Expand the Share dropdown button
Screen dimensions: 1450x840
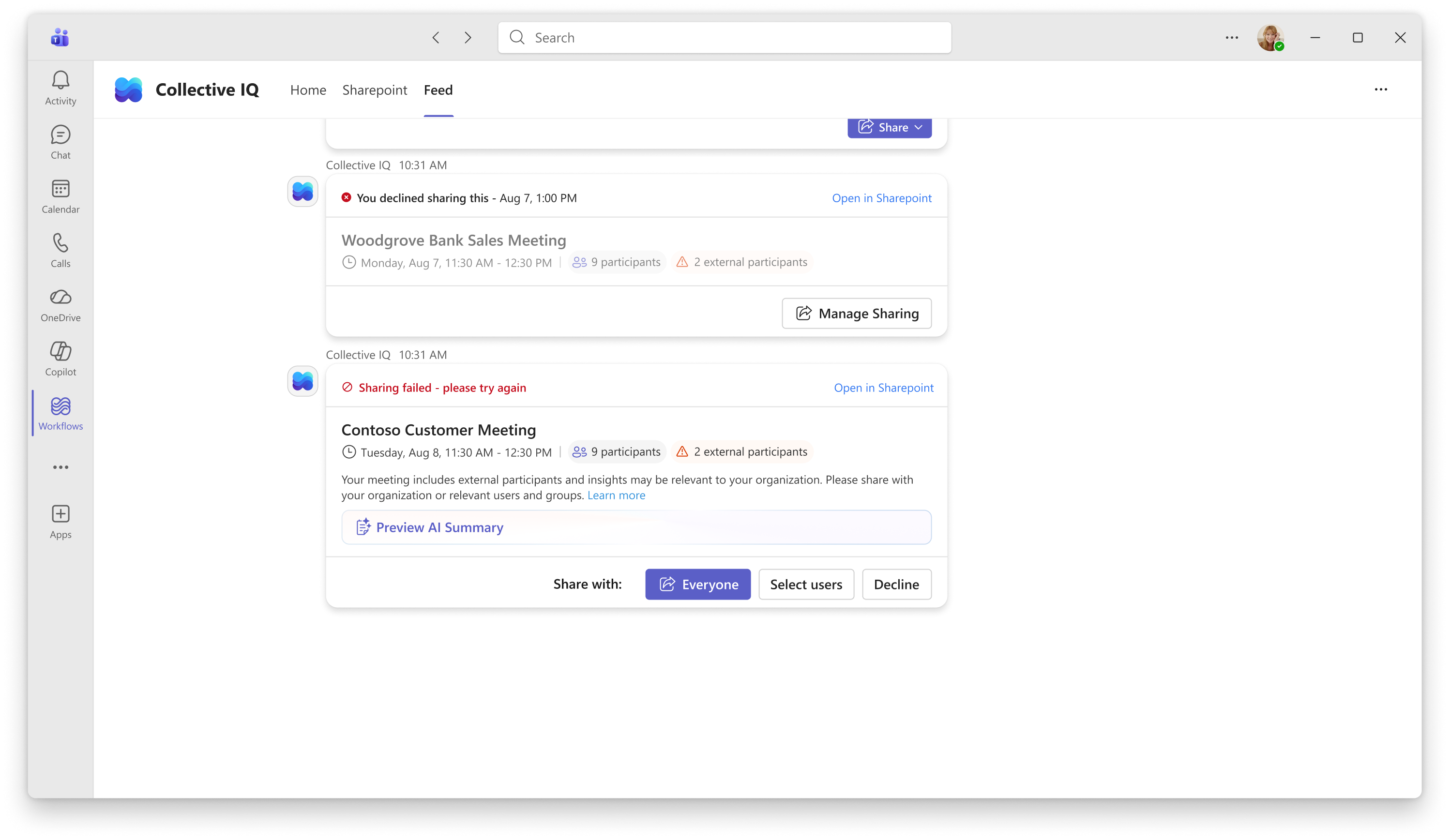890,127
